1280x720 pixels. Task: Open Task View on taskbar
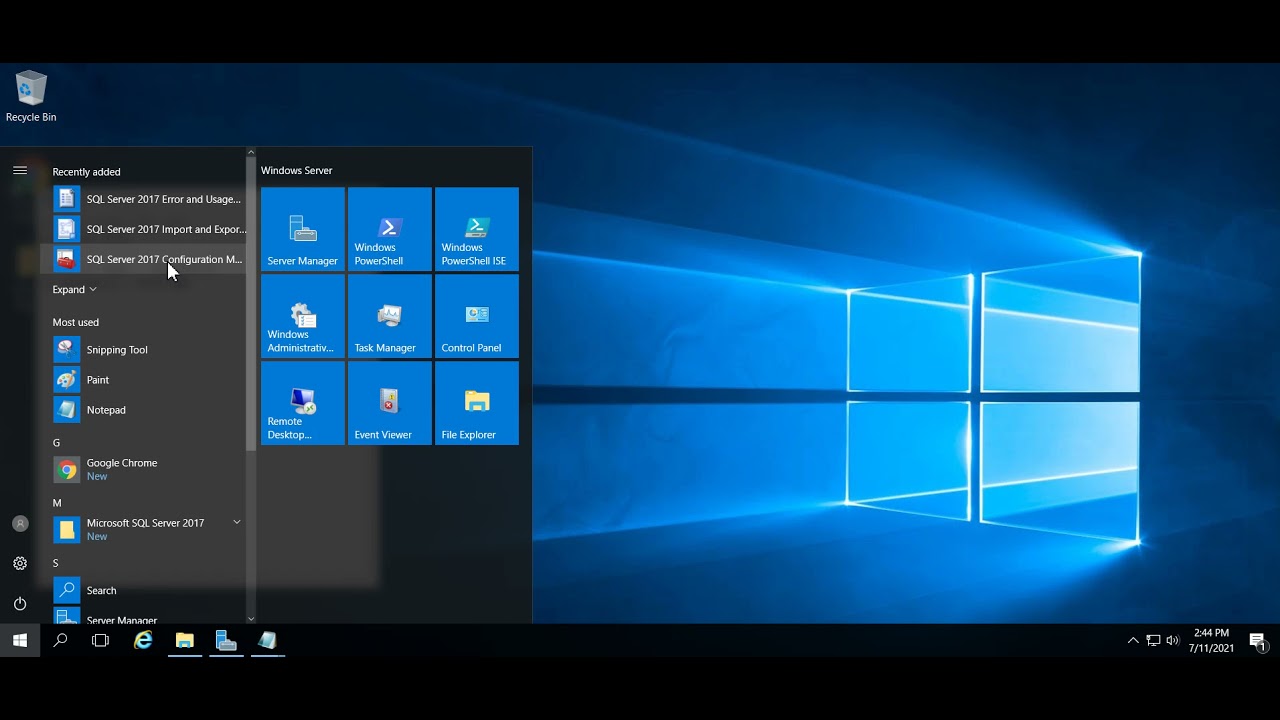100,640
